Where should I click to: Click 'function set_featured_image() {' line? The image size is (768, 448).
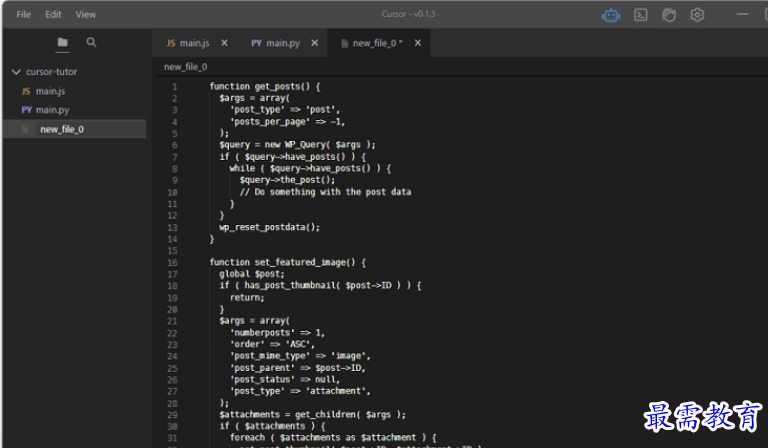coord(288,262)
